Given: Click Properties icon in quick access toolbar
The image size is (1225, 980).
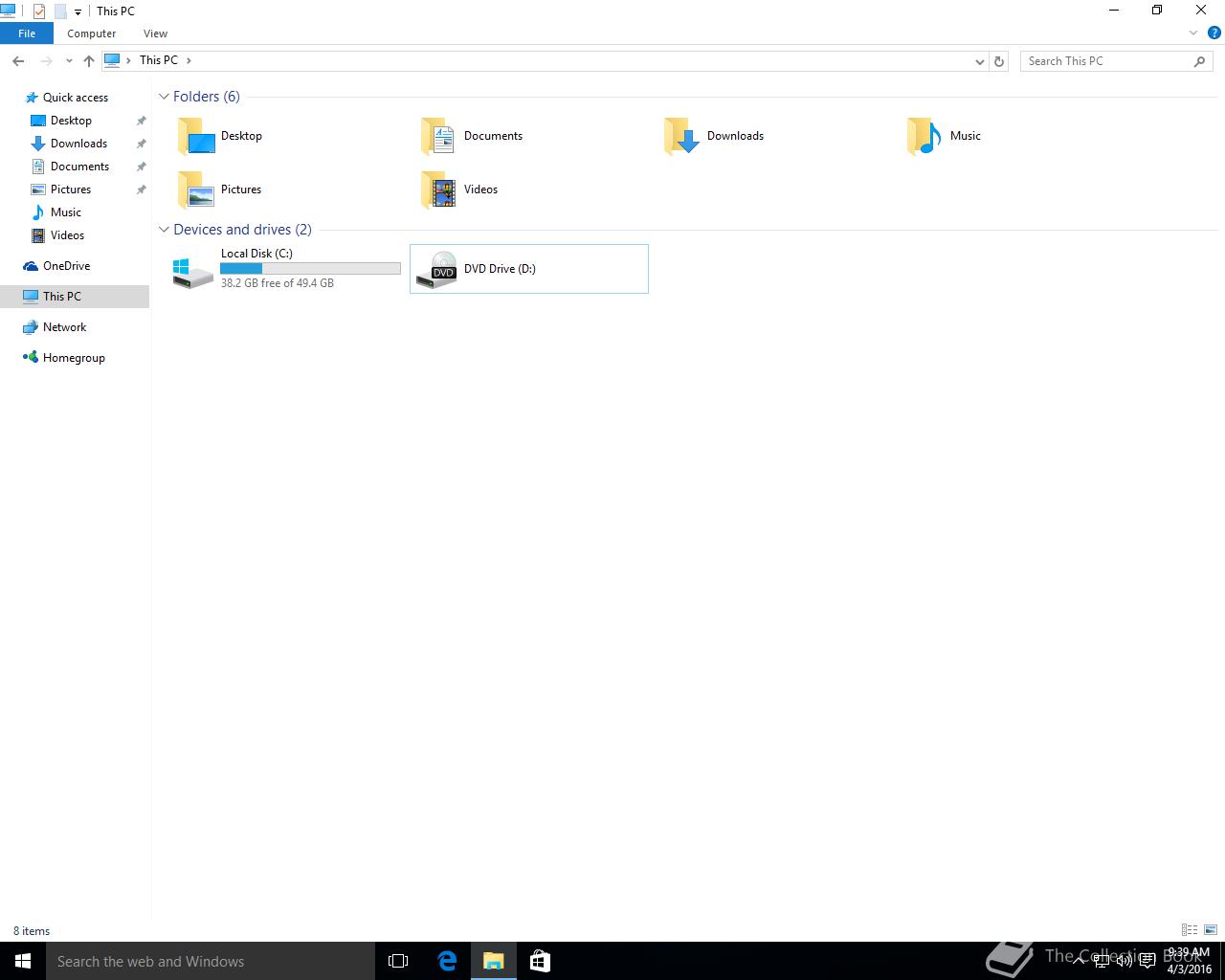Looking at the screenshot, I should [x=38, y=11].
